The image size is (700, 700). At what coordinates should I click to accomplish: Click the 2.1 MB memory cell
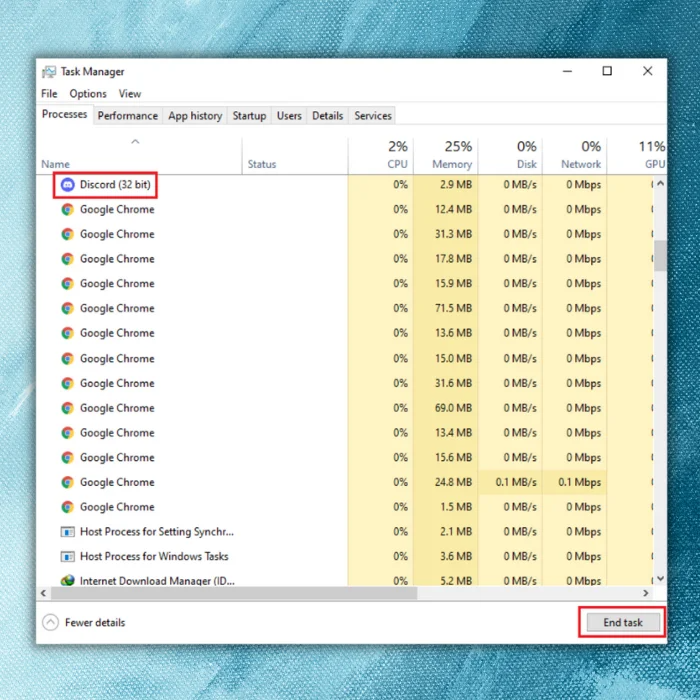[446, 532]
